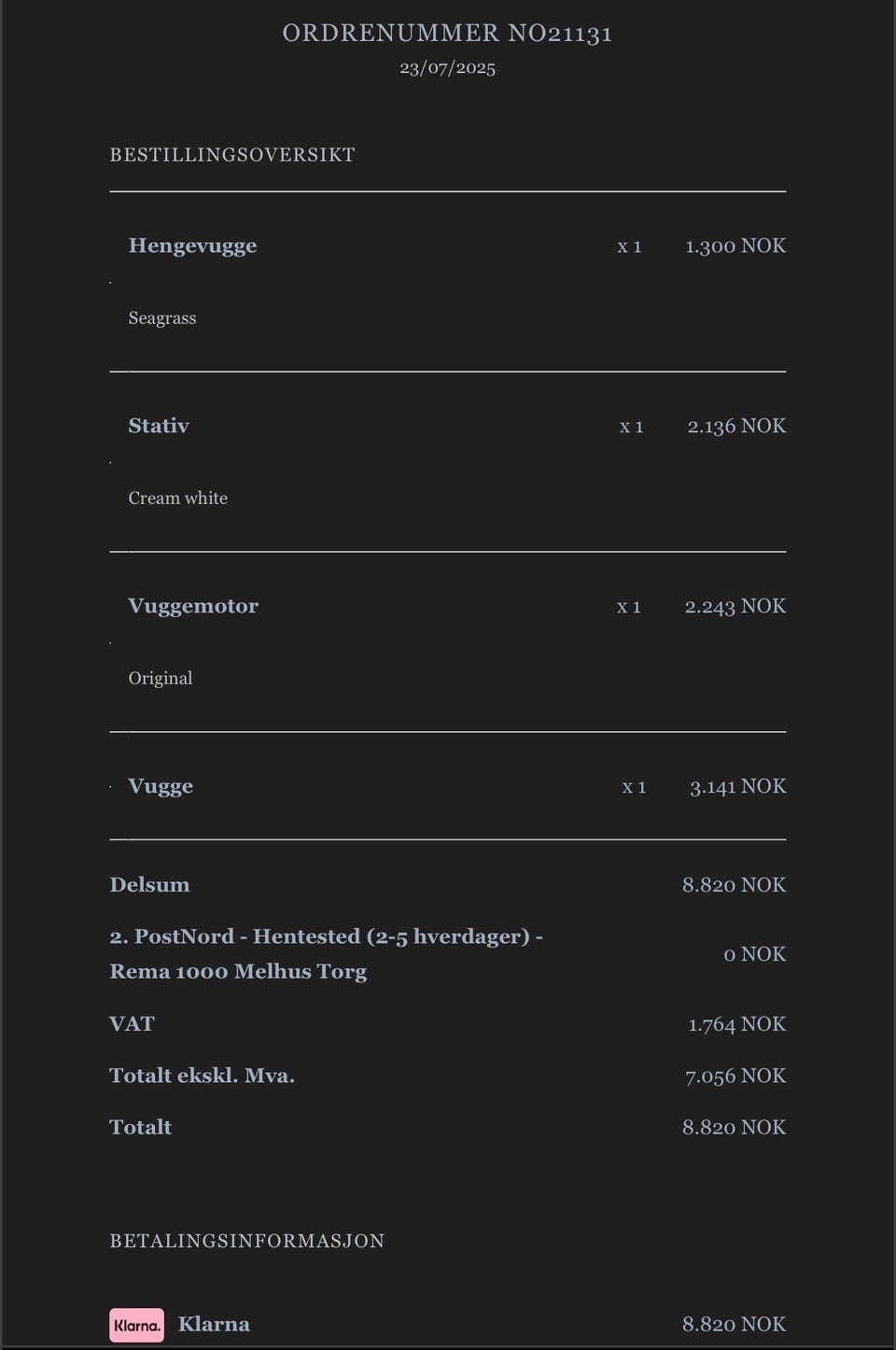Screen dimensions: 896x1350
Task: Select the 3.141 NOK Vugge price
Action: [x=737, y=786]
